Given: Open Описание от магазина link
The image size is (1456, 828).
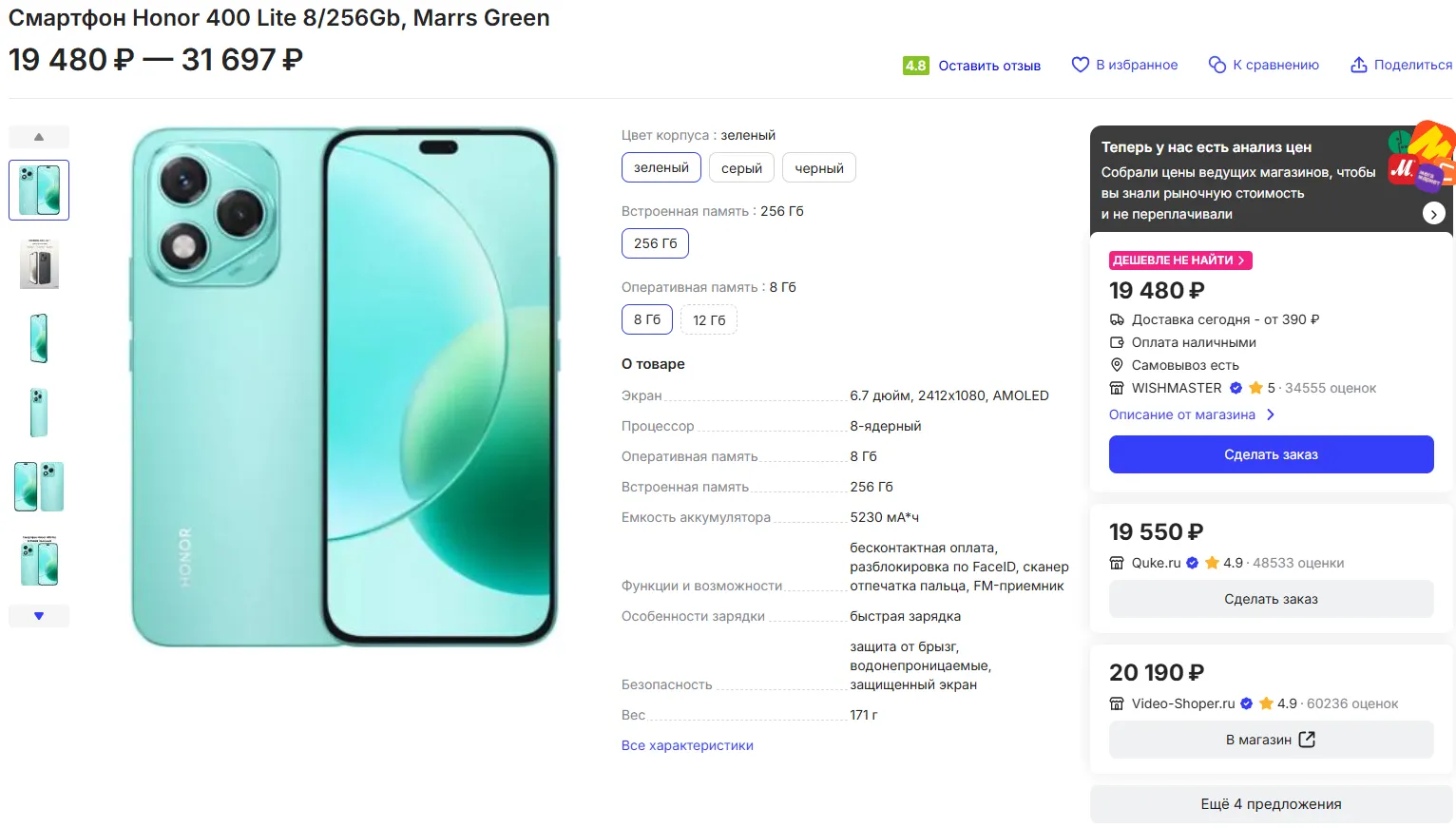Looking at the screenshot, I should click(1181, 414).
